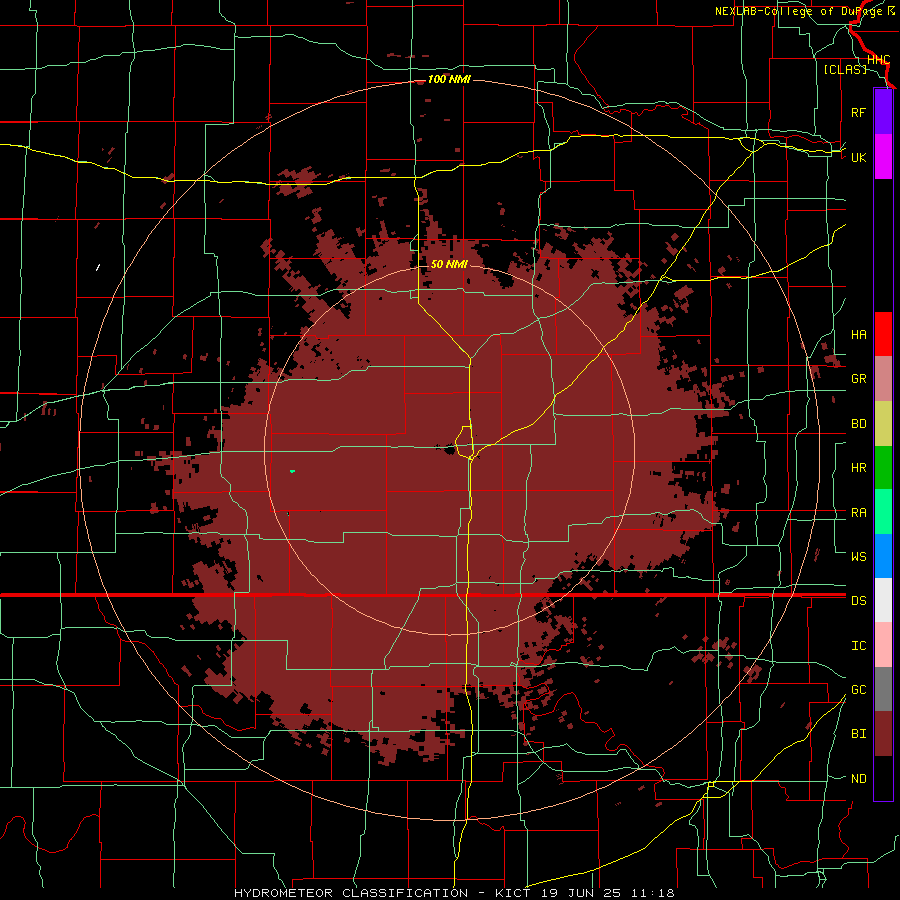Screen dimensions: 900x900
Task: Click the 19 JUN 25 date text
Action: (x=583, y=893)
